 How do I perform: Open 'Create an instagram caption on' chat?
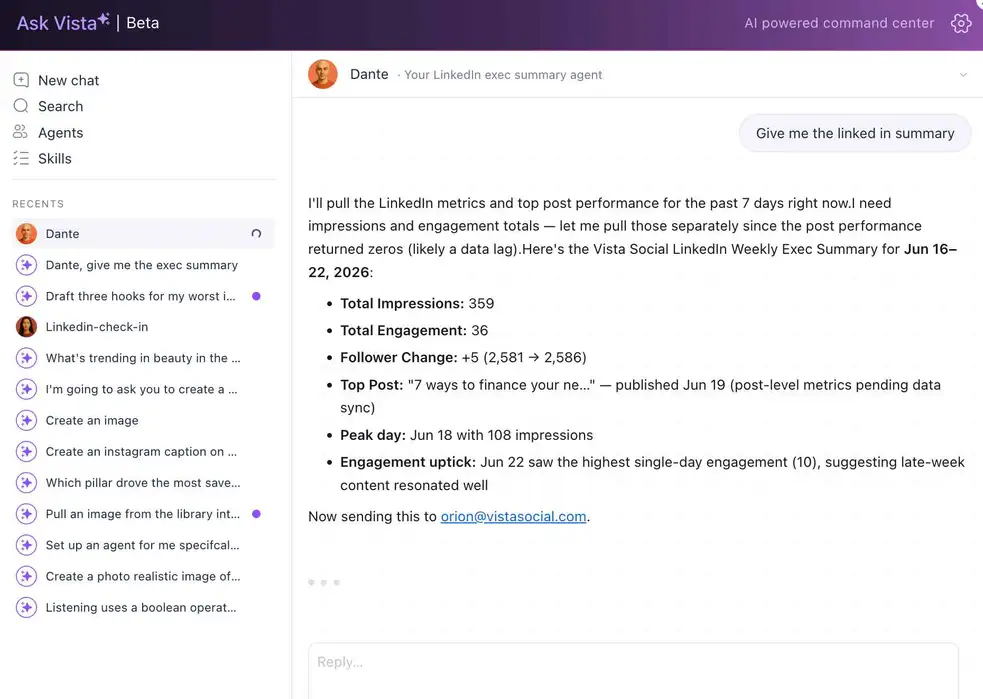(144, 451)
